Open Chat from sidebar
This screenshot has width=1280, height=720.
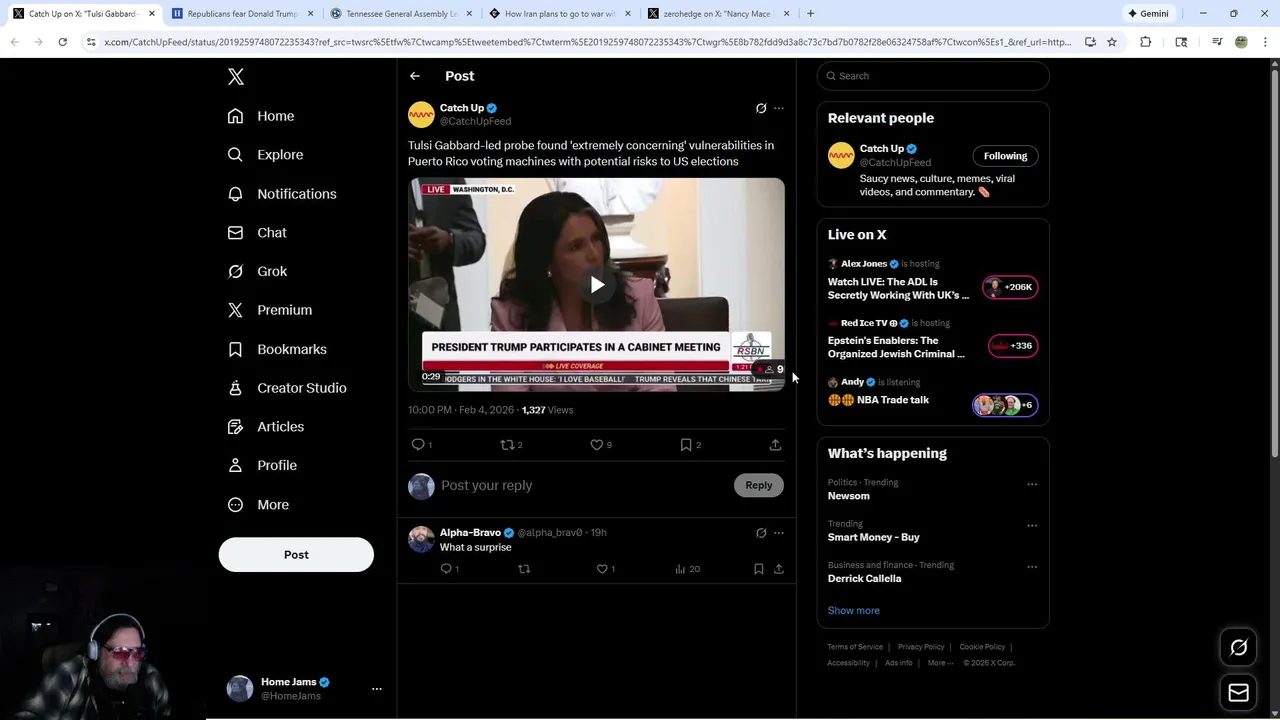(257, 232)
